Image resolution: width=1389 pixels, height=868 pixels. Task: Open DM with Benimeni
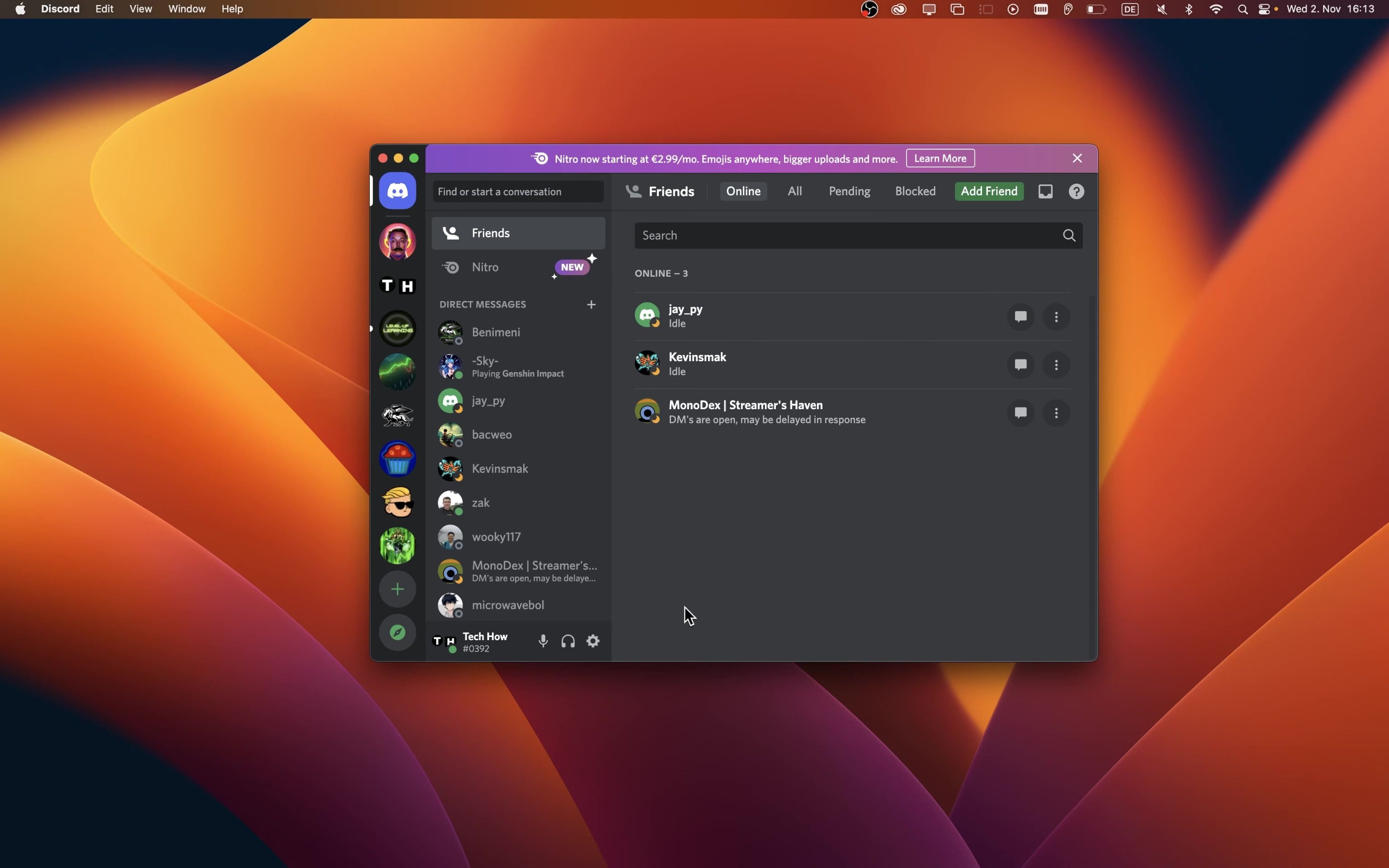(x=518, y=332)
